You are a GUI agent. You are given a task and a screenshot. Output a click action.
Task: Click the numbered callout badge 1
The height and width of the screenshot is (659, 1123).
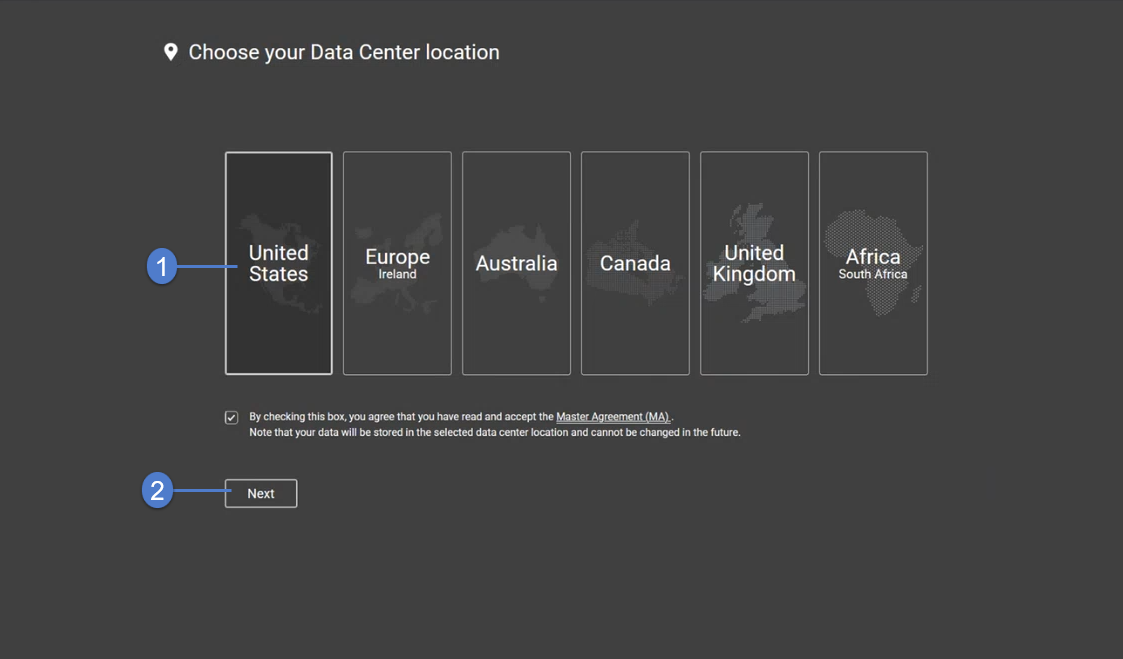click(162, 266)
